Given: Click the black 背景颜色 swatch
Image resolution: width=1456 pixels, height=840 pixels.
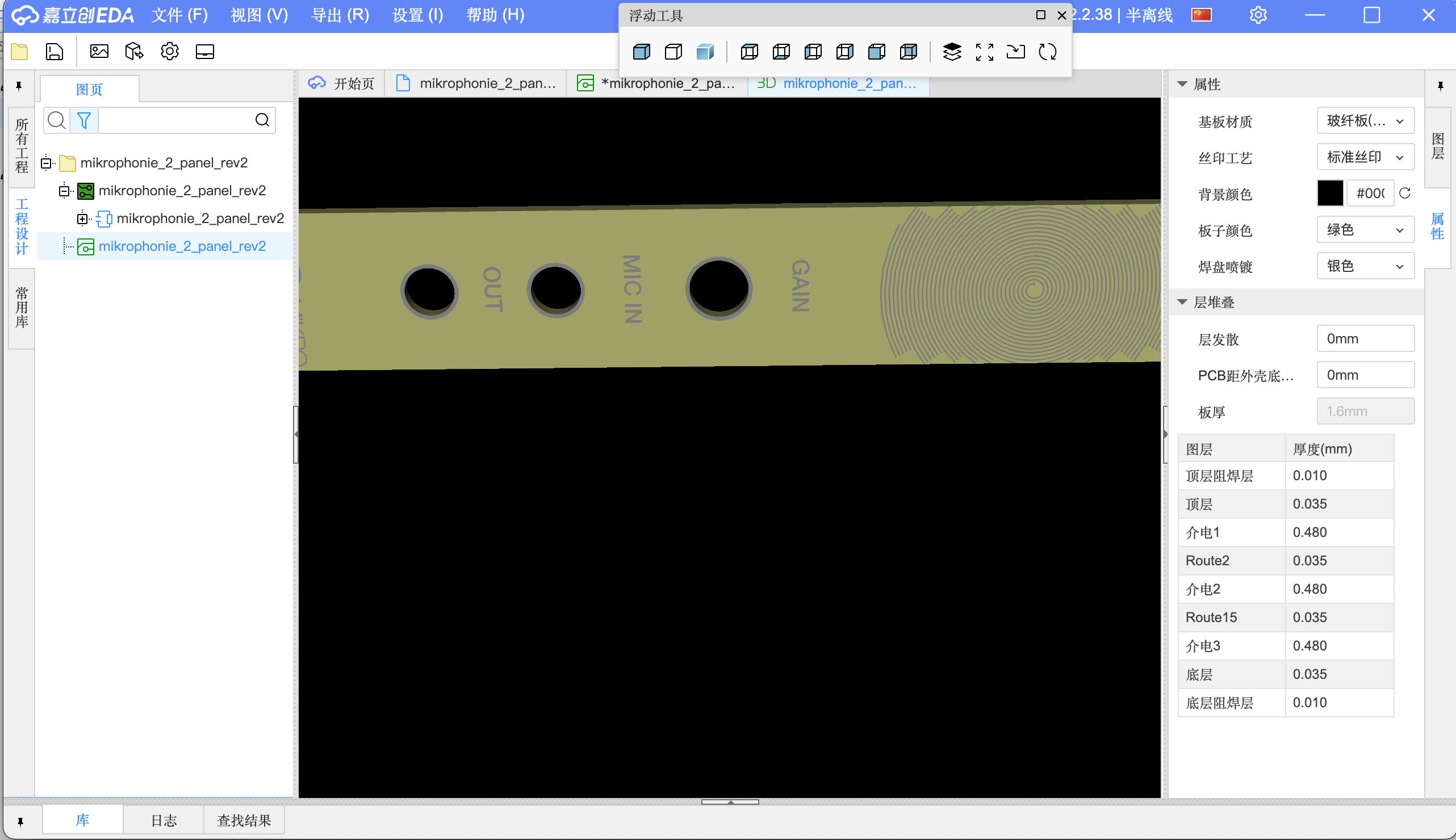Looking at the screenshot, I should coord(1329,194).
